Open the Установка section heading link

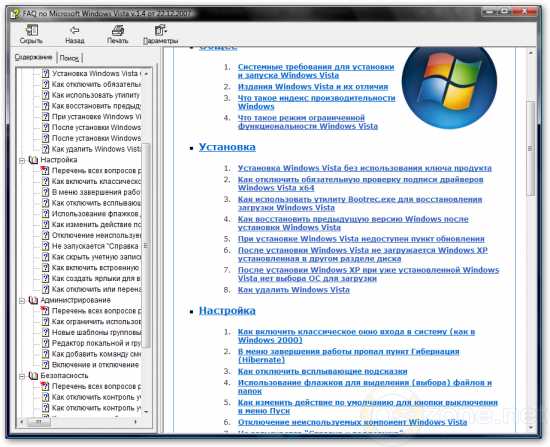227,147
